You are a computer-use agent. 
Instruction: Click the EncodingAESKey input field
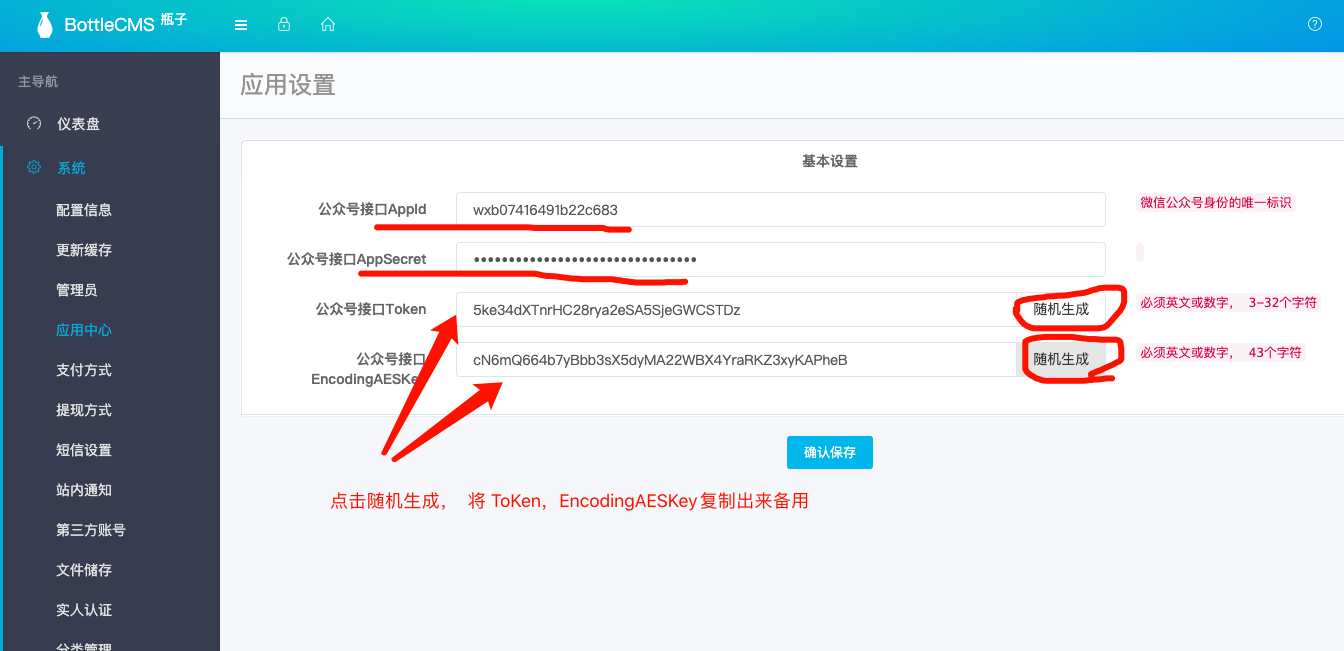736,360
